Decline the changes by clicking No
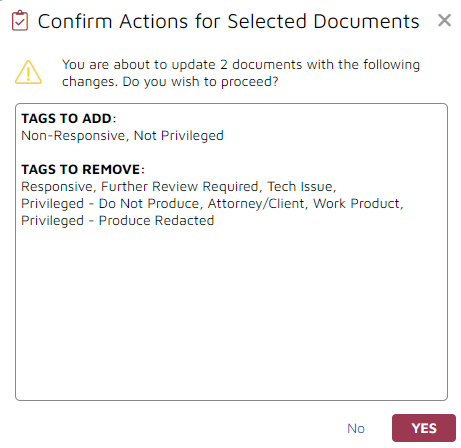The width and height of the screenshot is (461, 448). tap(356, 428)
